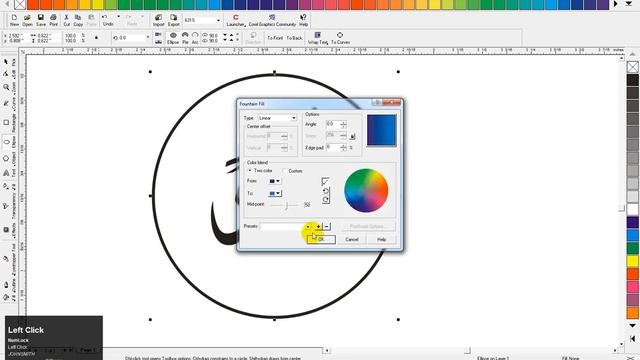Viewport: 640px width, 360px height.
Task: Add preset with plus button
Action: pos(318,227)
